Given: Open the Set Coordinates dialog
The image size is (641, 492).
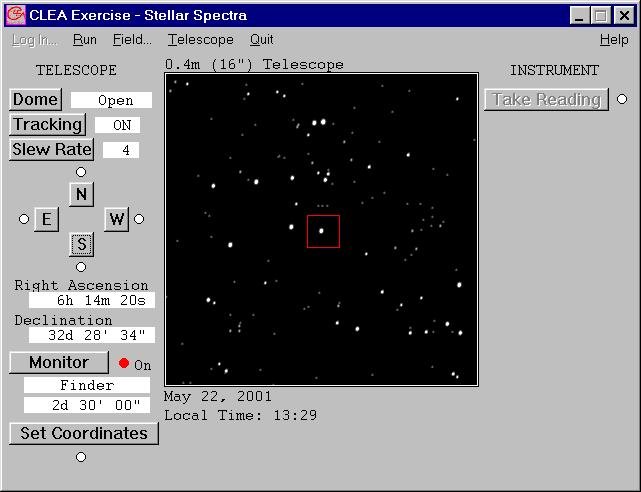Looking at the screenshot, I should click(x=83, y=433).
